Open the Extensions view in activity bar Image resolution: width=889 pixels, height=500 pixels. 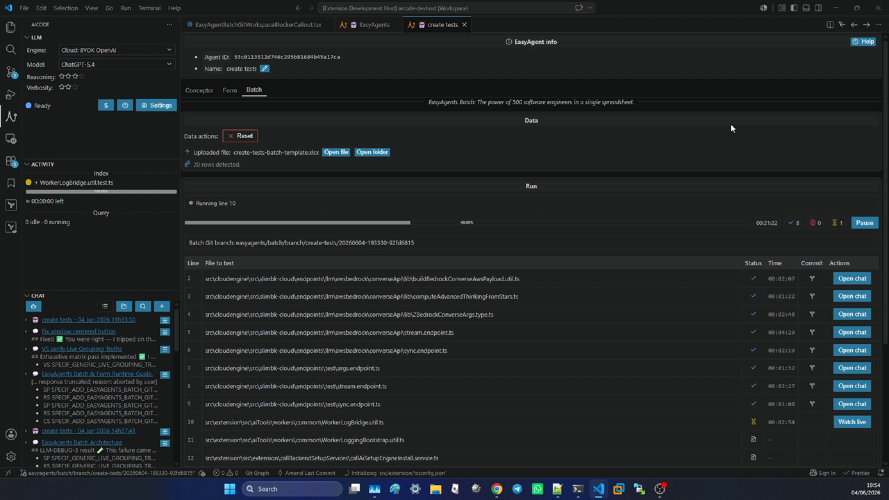pyautogui.click(x=11, y=161)
